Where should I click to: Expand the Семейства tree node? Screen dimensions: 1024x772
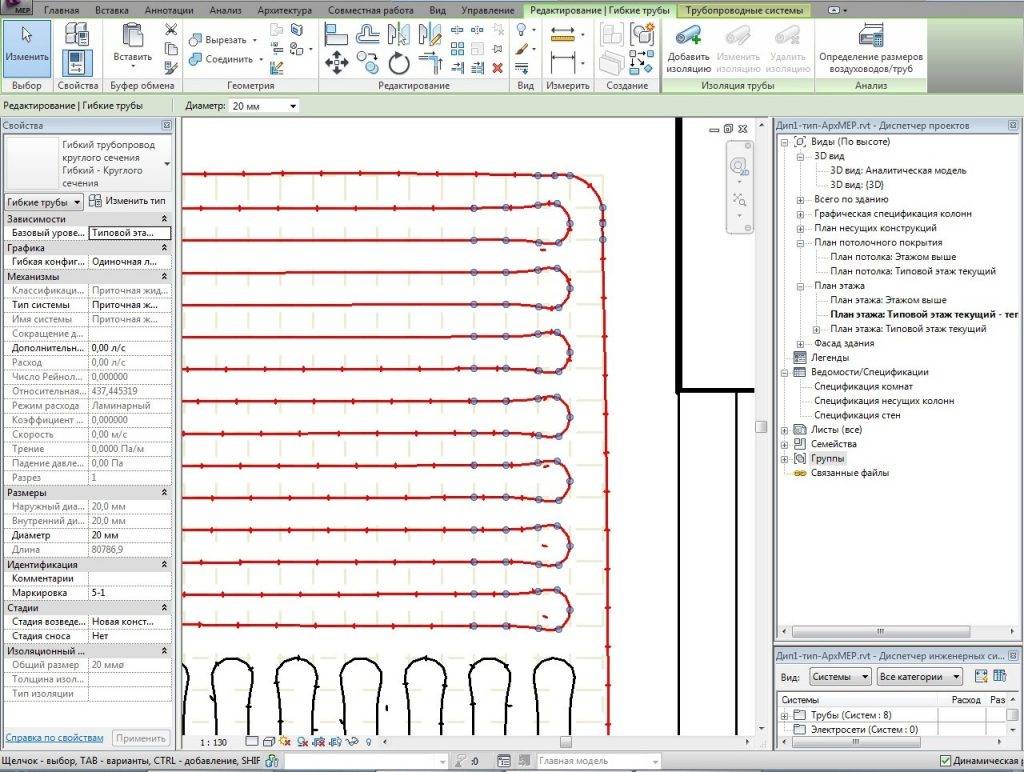click(x=785, y=444)
